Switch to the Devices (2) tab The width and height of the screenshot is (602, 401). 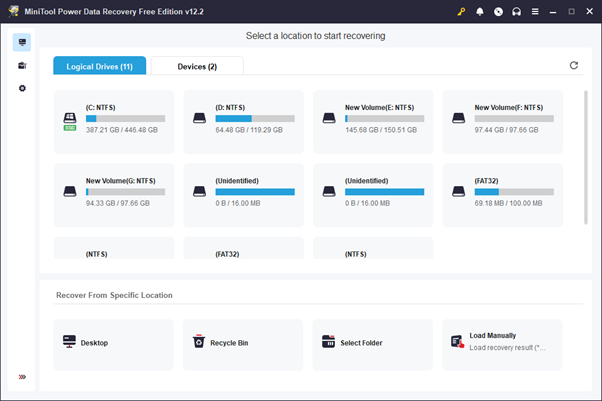click(x=197, y=66)
